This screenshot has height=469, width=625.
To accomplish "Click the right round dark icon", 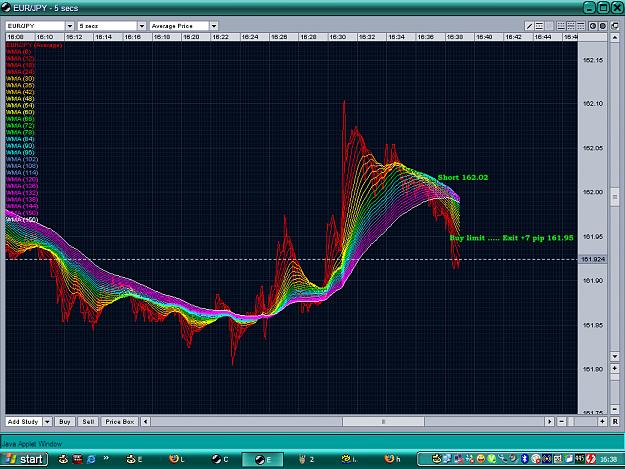I will 603,26.
